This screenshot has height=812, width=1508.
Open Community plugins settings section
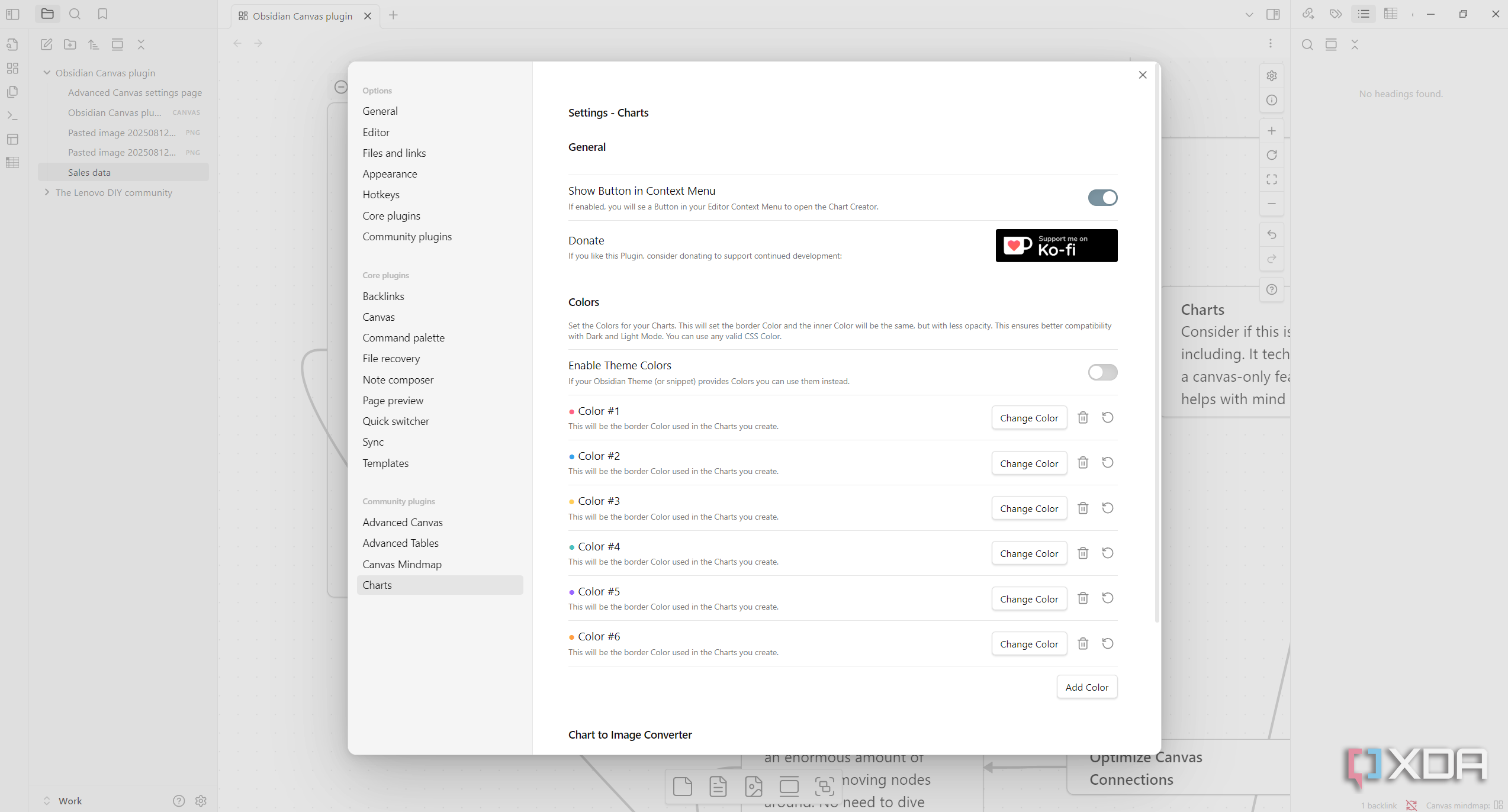407,237
